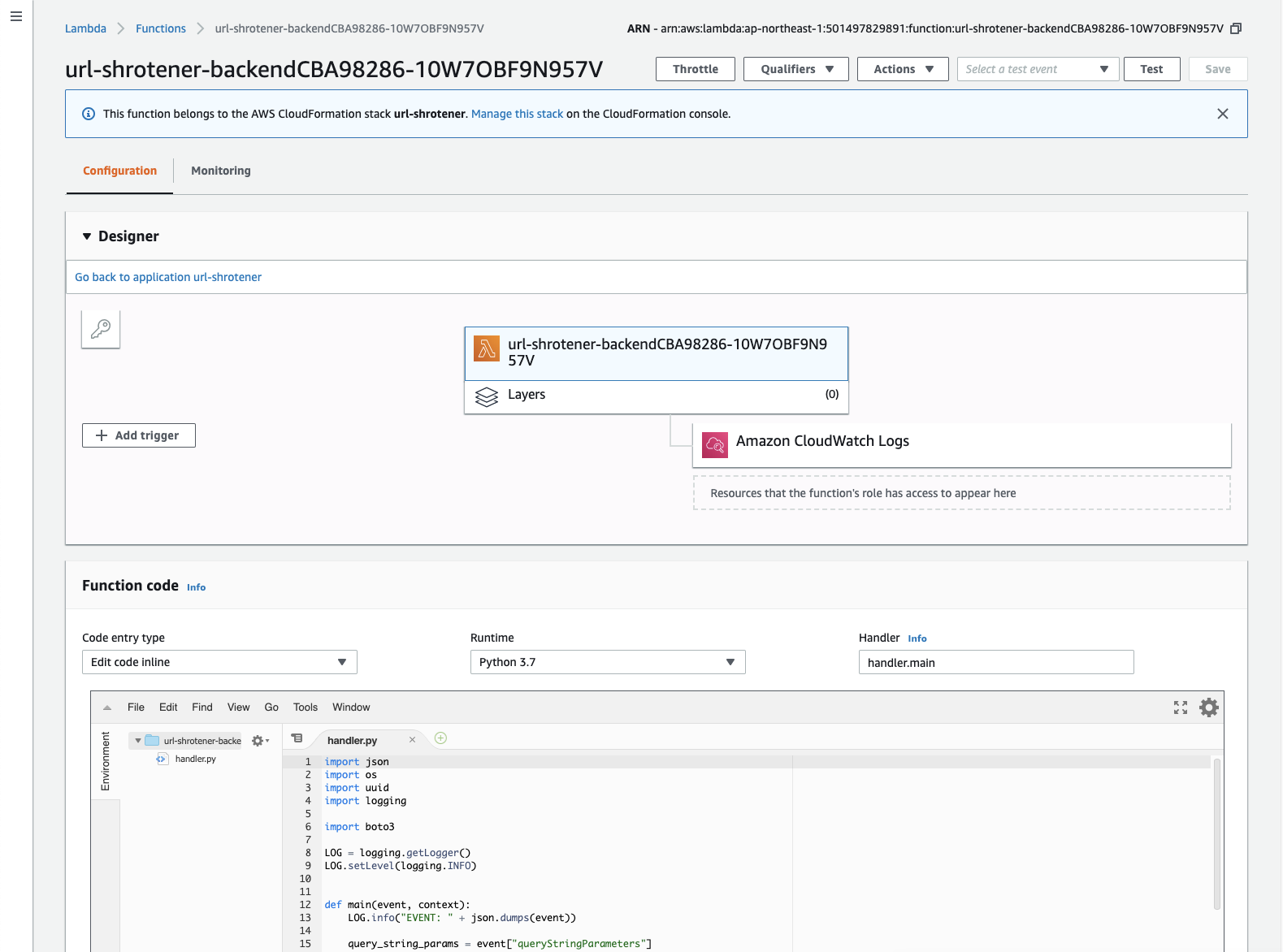Viewport: 1283px width, 952px height.
Task: Add a new editor tab
Action: pos(440,738)
